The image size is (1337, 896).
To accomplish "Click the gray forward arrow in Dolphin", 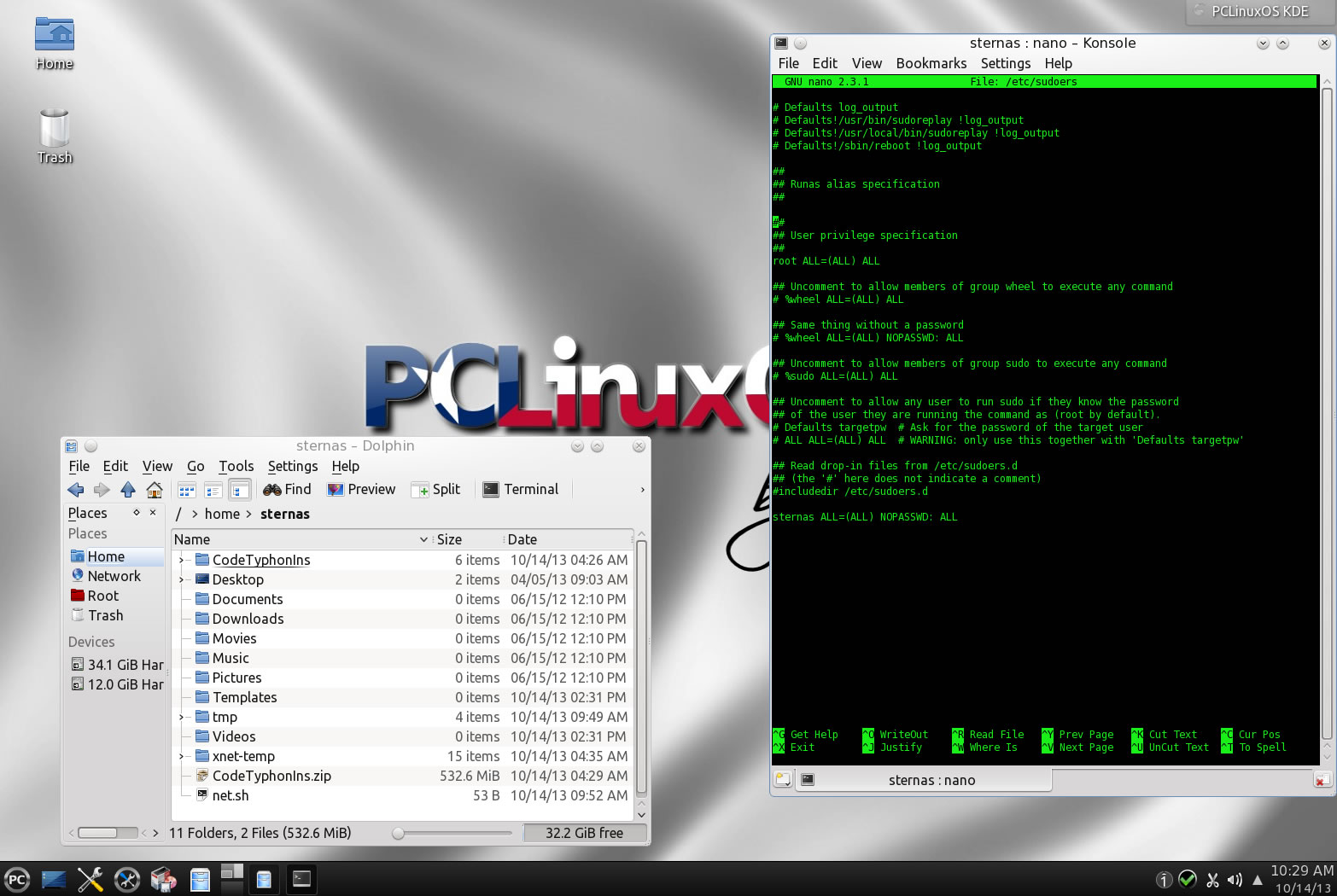I will (102, 490).
